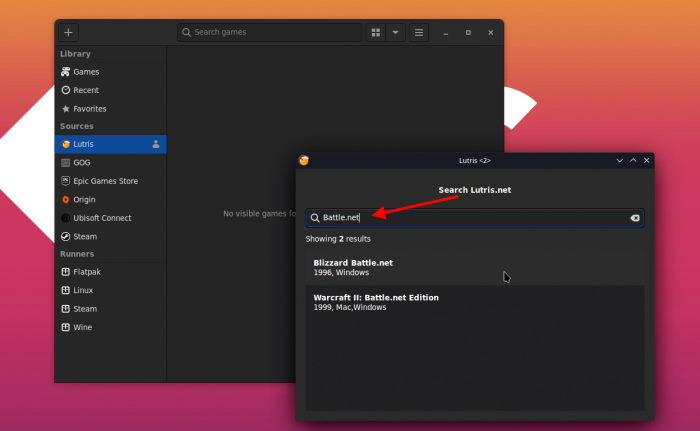Close the Lutris <2> search dialog

pyautogui.click(x=646, y=160)
